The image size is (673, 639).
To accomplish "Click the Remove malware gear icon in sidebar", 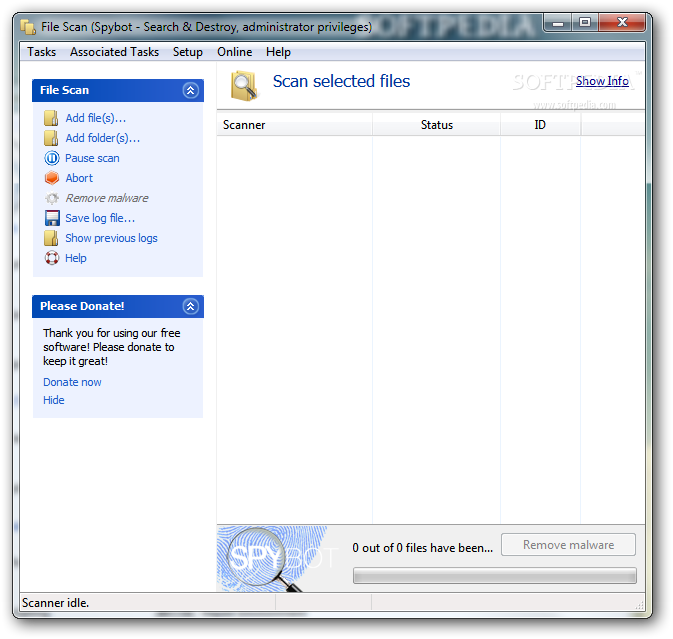I will tap(52, 198).
